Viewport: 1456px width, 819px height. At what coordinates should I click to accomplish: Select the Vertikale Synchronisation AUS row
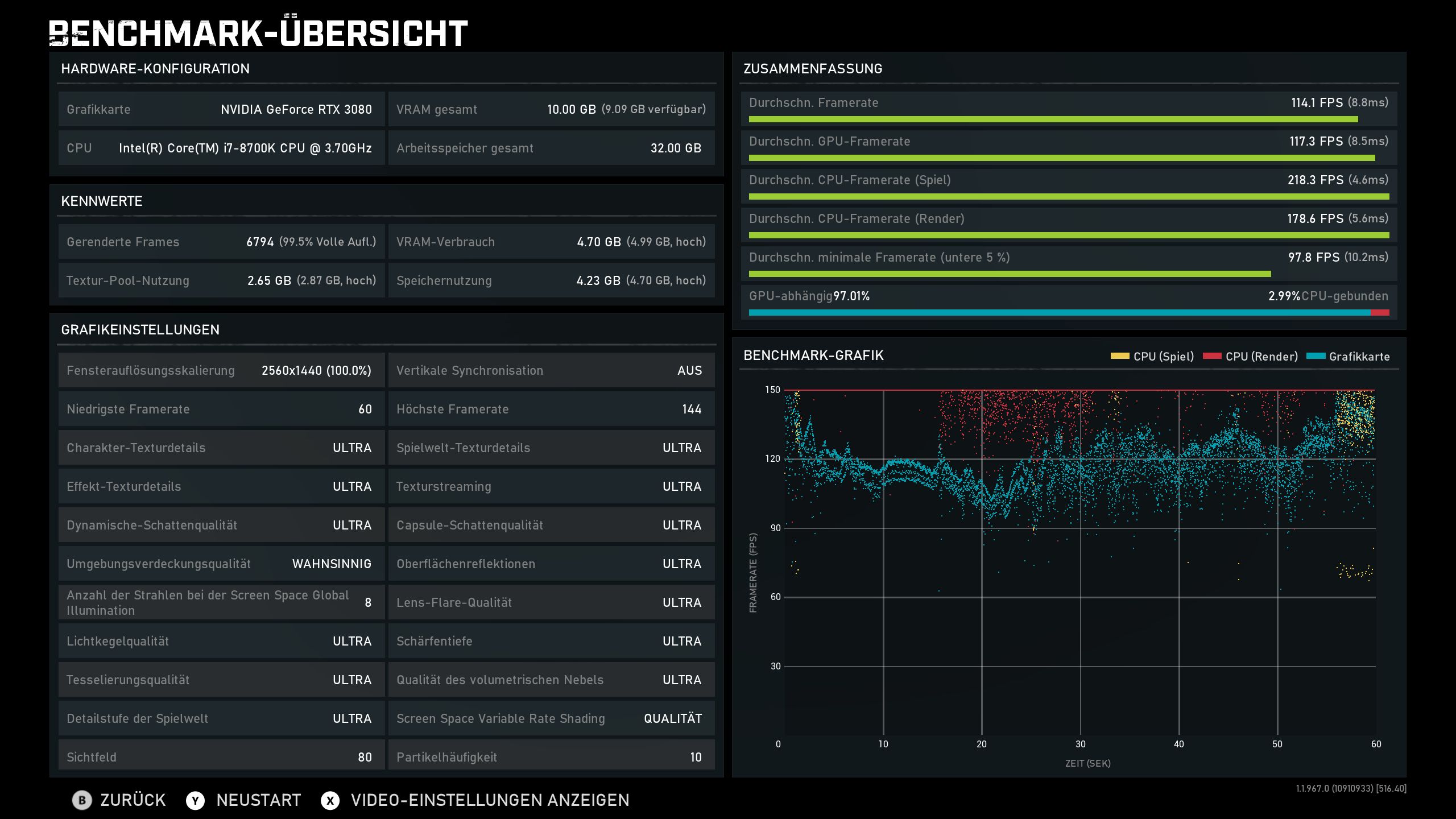[x=551, y=370]
